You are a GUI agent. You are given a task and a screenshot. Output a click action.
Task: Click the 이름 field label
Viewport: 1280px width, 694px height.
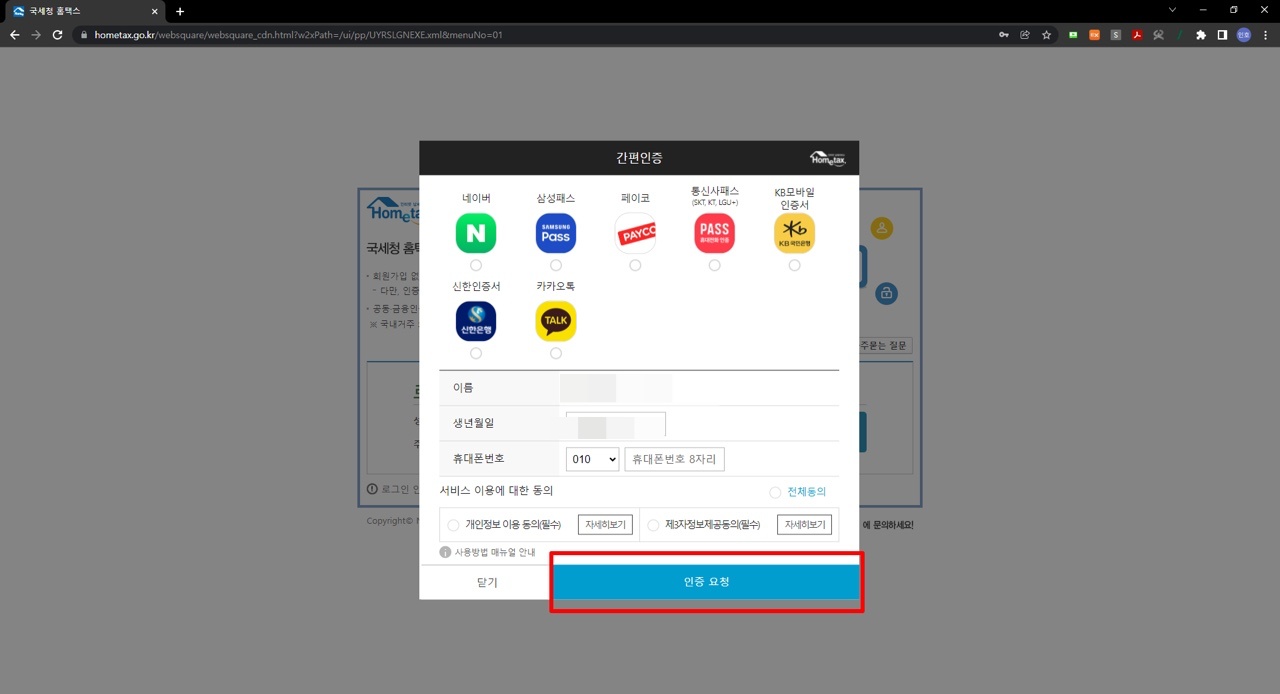[x=463, y=388]
